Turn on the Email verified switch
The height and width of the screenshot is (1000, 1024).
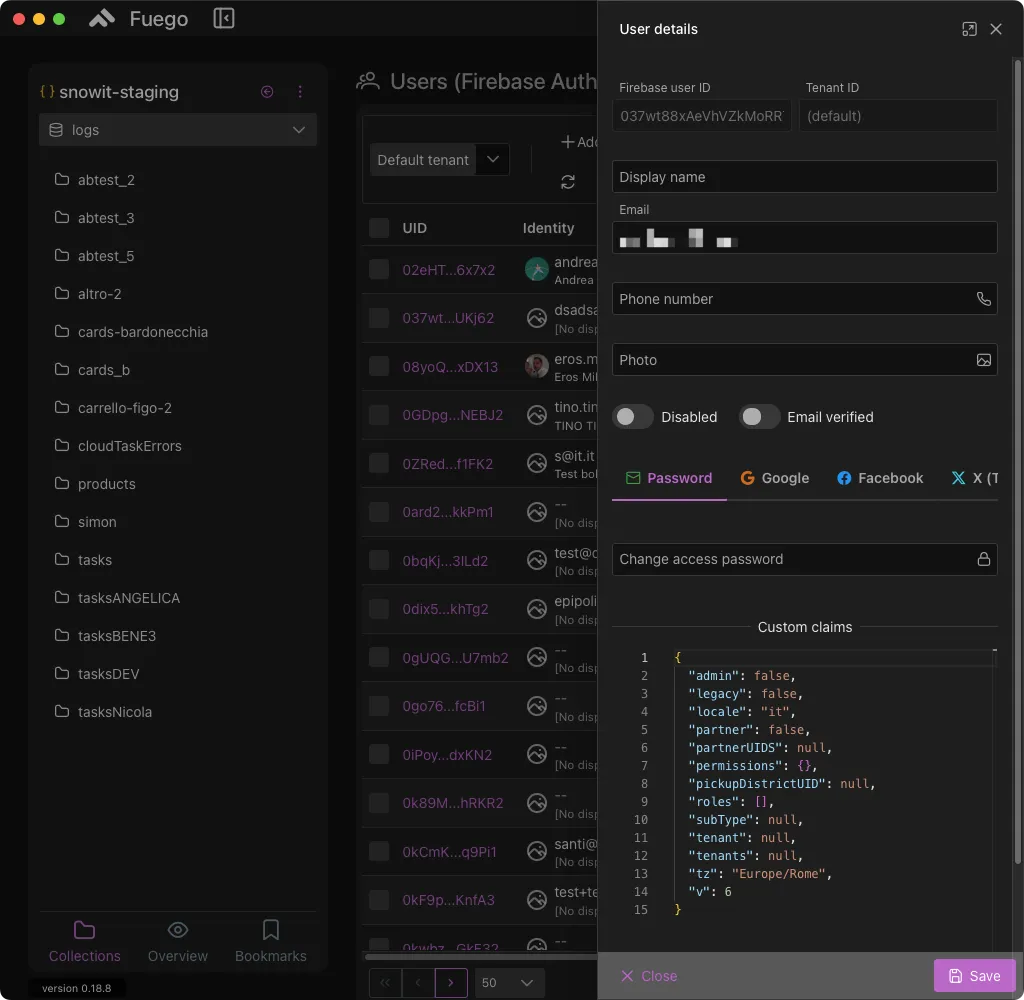pyautogui.click(x=759, y=415)
